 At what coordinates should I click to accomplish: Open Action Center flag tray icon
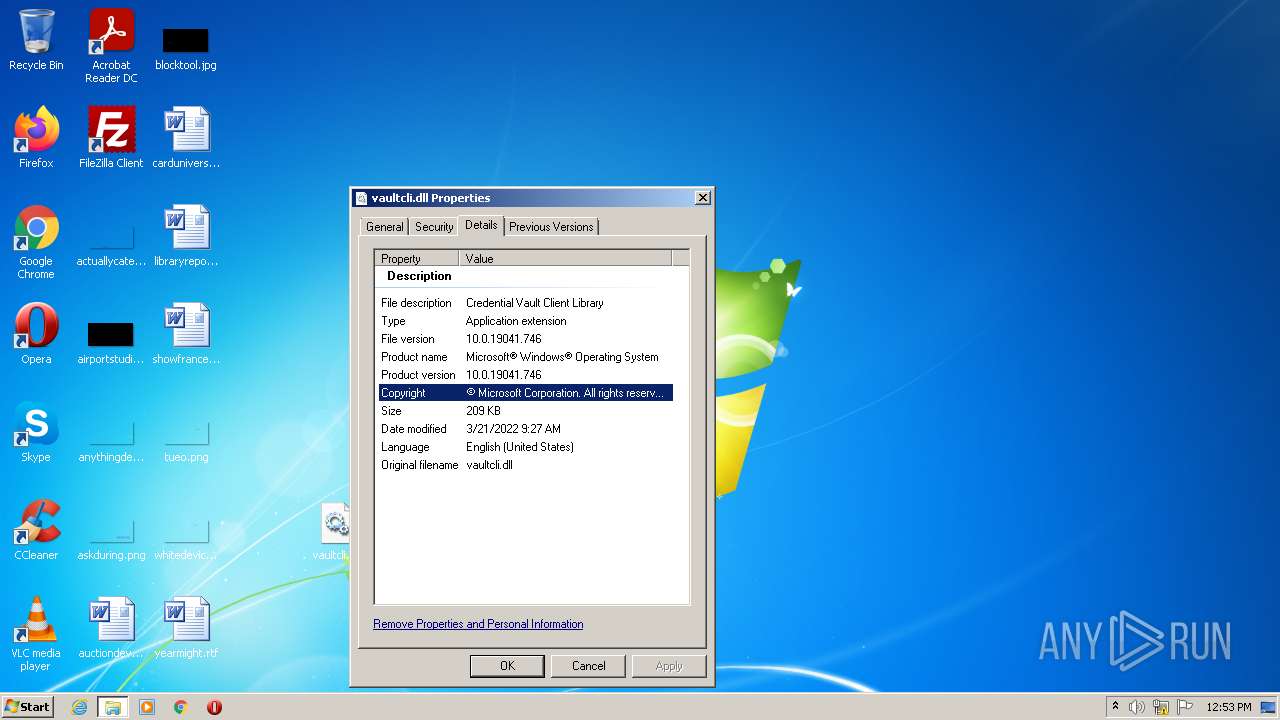click(x=1185, y=707)
